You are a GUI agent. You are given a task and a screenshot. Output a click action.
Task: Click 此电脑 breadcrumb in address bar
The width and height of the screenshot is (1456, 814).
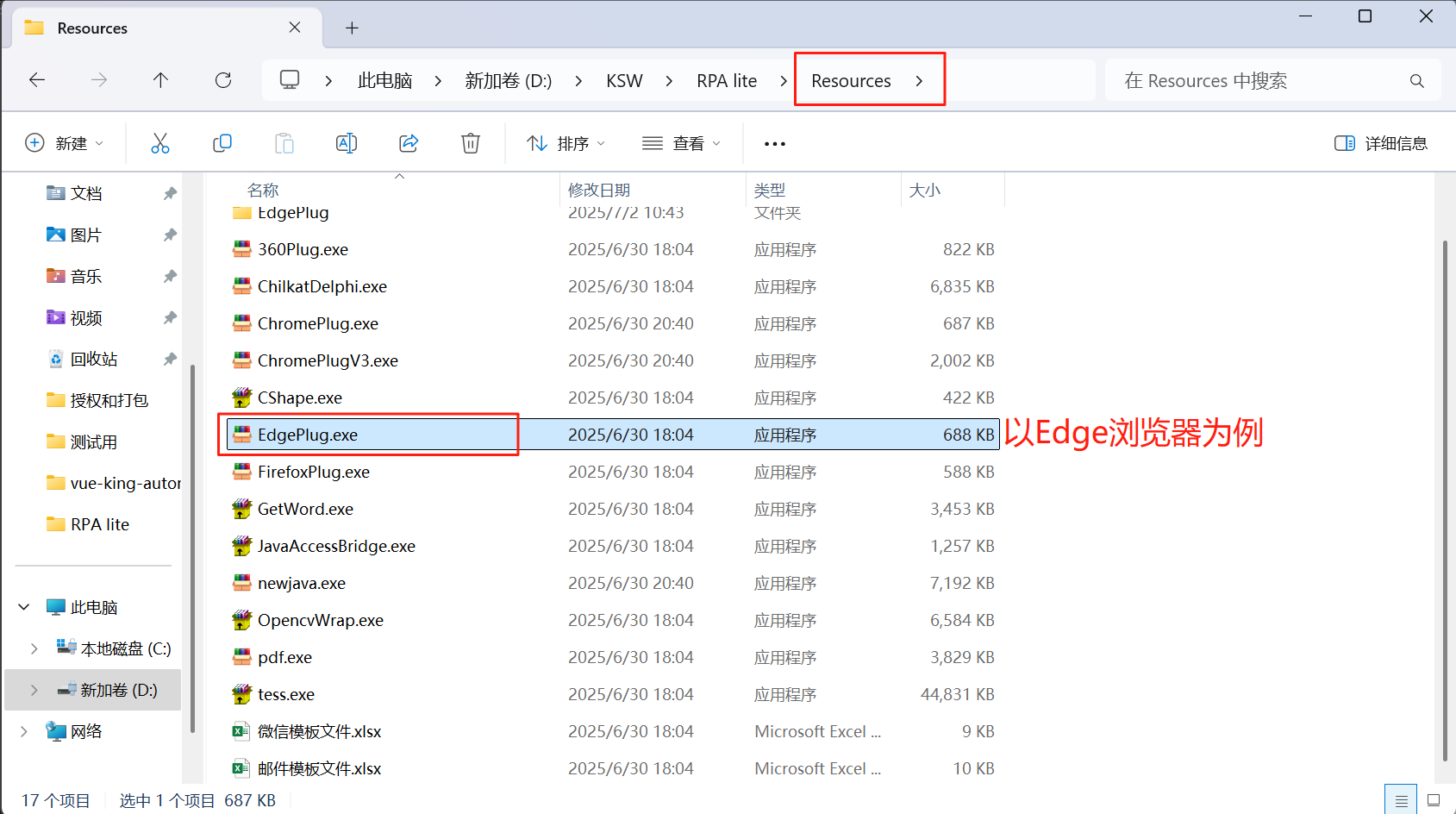point(385,81)
